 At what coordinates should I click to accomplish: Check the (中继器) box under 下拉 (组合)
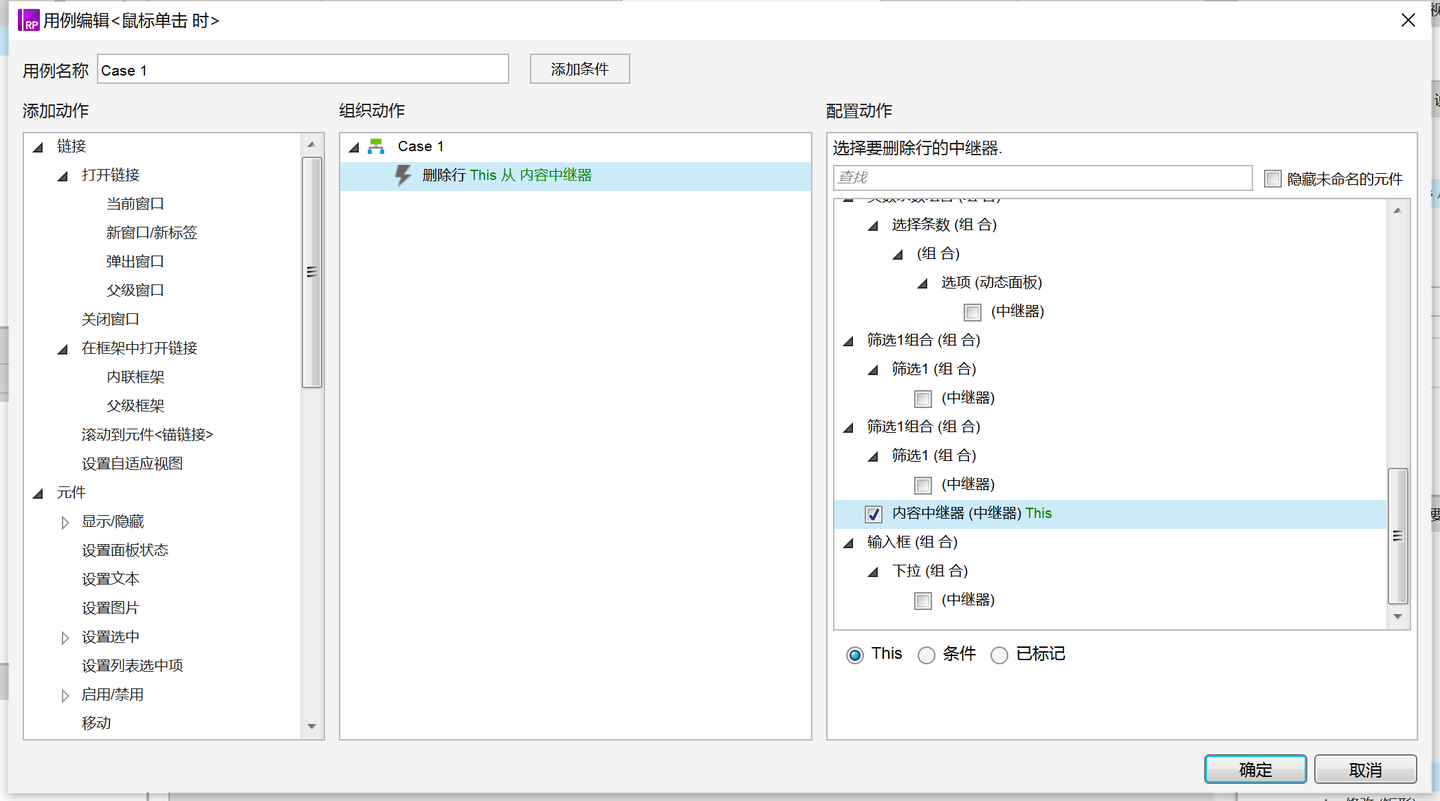[x=923, y=601]
